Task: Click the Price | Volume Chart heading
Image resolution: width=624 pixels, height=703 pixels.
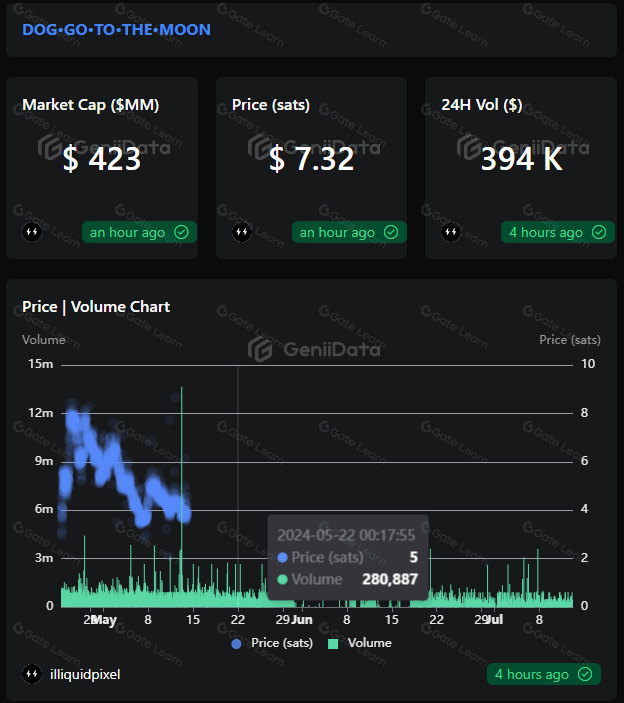Action: point(96,307)
